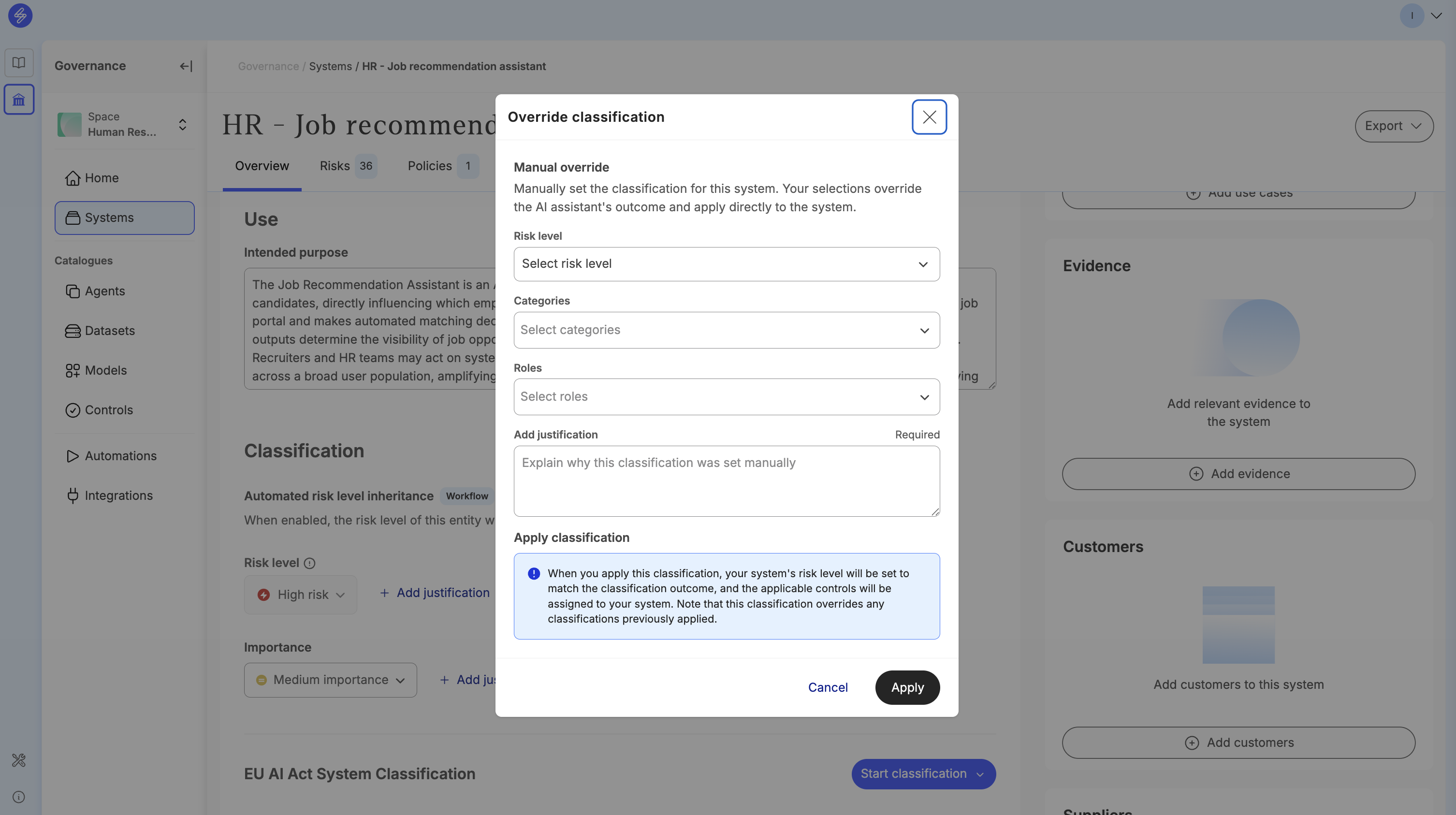
Task: Switch to the Risks tab
Action: pos(348,166)
